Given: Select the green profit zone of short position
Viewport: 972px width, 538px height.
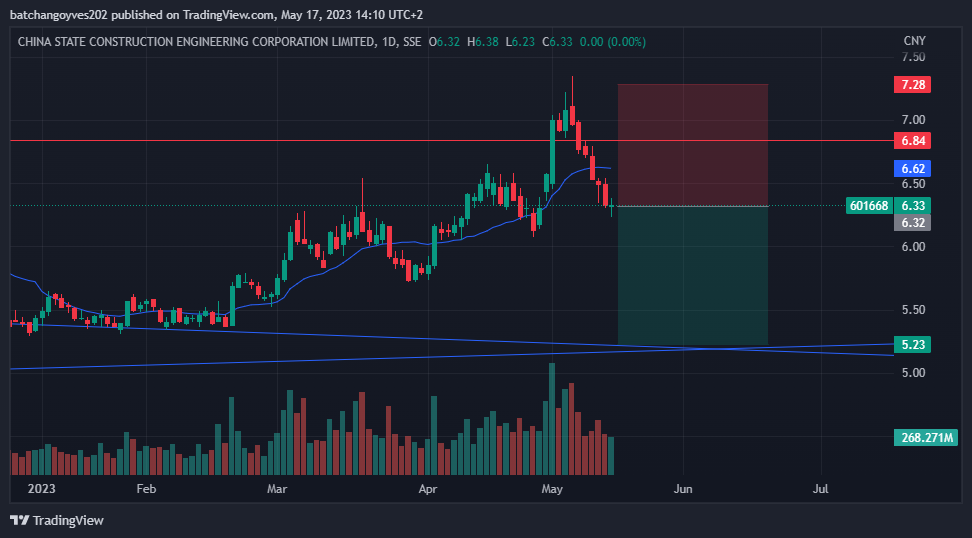Looking at the screenshot, I should coord(693,275).
